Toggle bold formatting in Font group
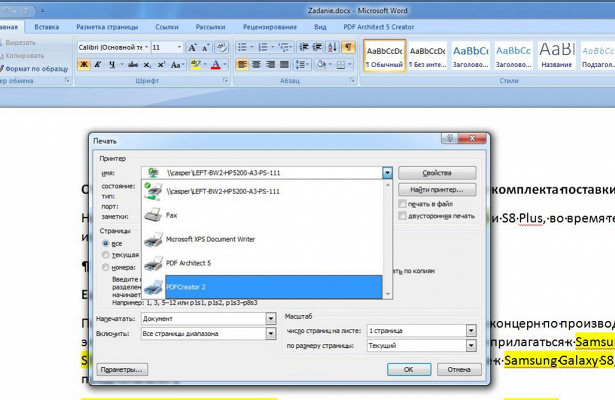This screenshot has width=615, height=400. [x=84, y=64]
